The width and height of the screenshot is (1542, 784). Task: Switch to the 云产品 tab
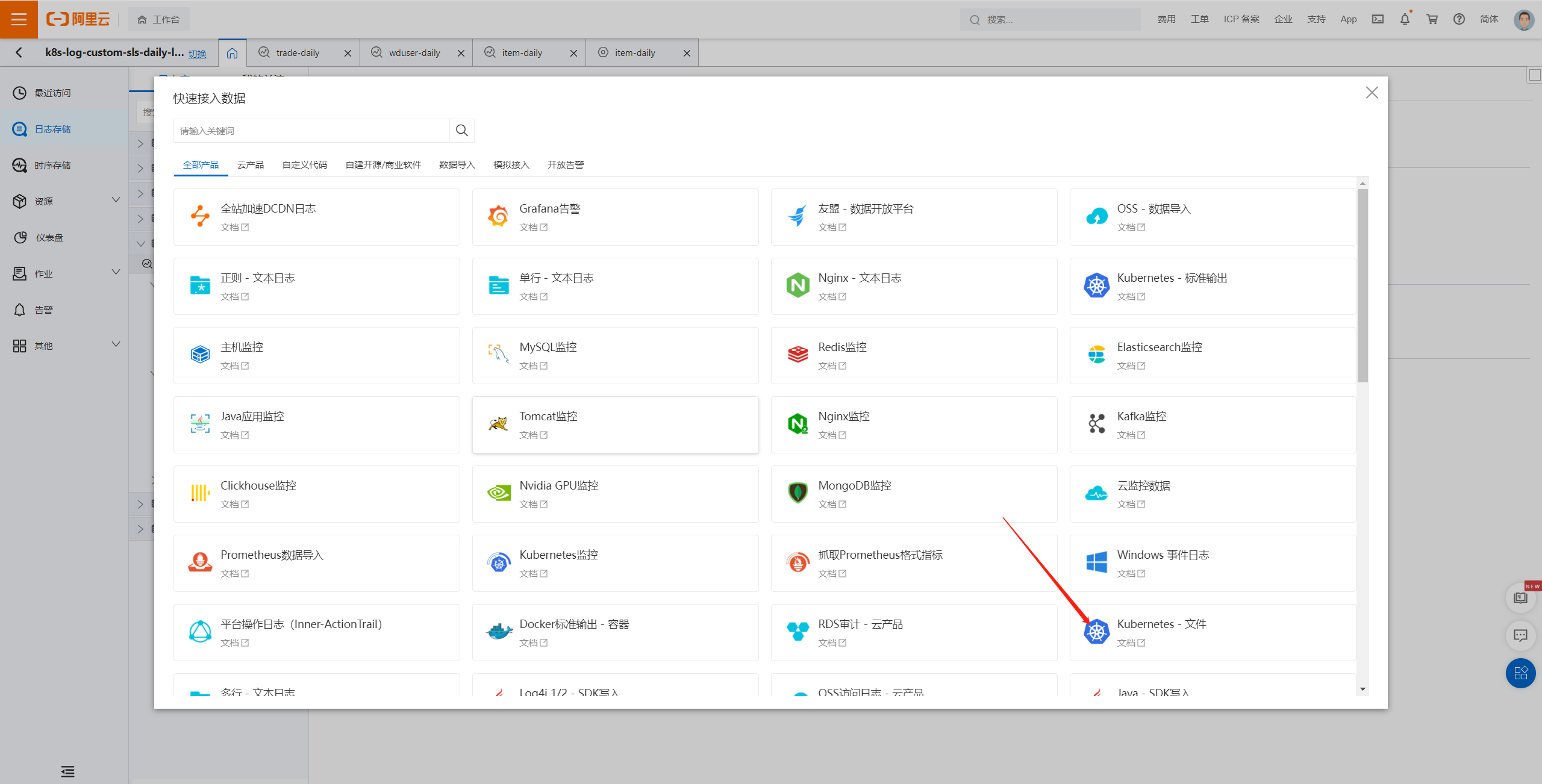[x=250, y=165]
